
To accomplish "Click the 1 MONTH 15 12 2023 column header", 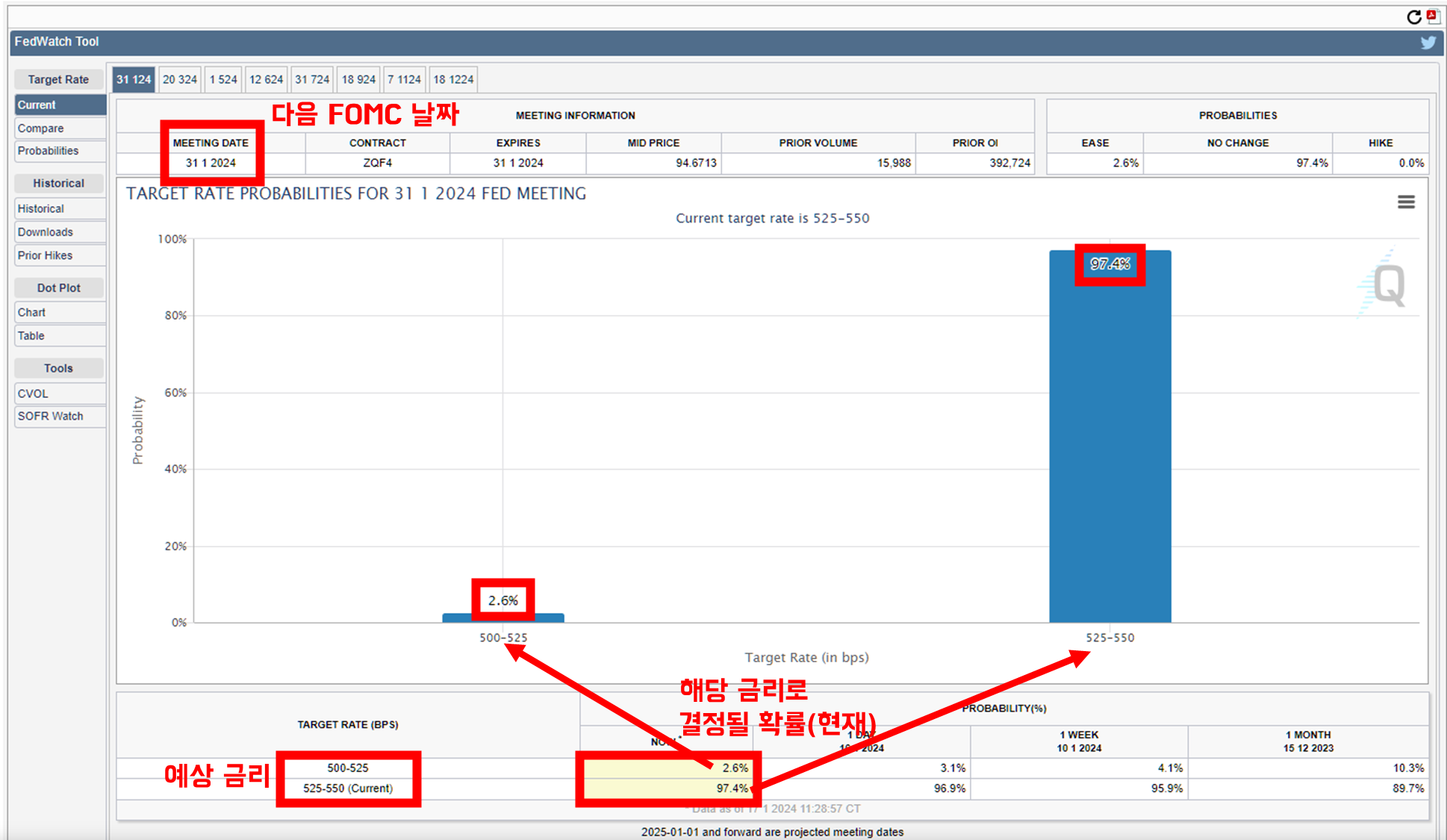I will (1308, 741).
